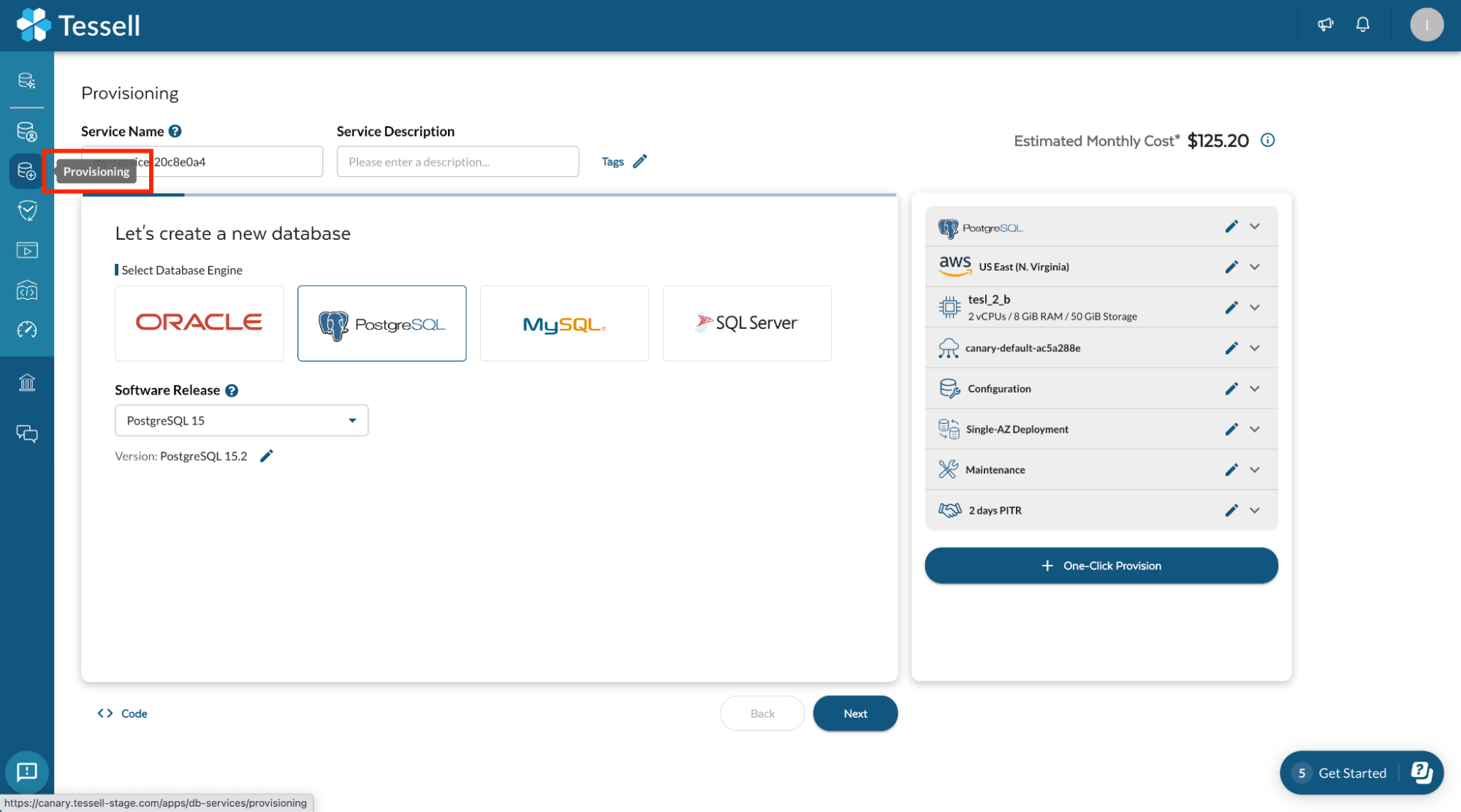Open code box sidebar icon
This screenshot has height=812, width=1461.
point(27,290)
